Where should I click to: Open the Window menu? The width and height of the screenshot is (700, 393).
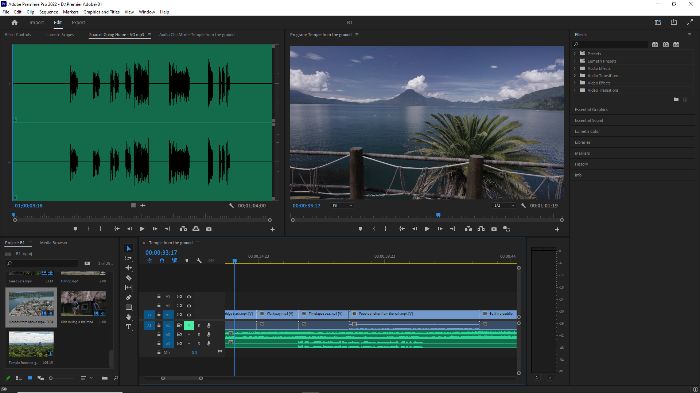coord(146,12)
